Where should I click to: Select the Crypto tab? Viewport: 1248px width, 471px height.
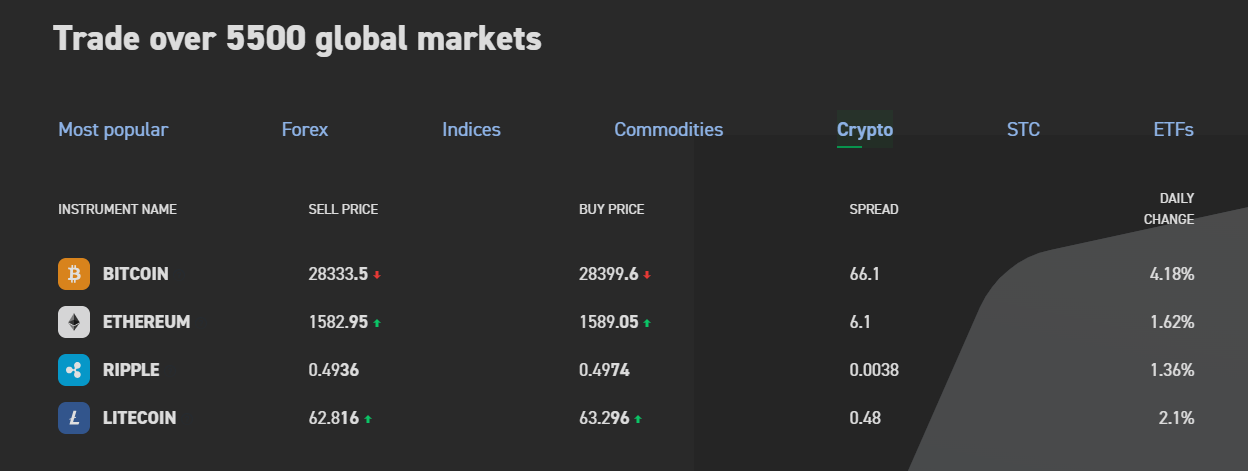[865, 129]
